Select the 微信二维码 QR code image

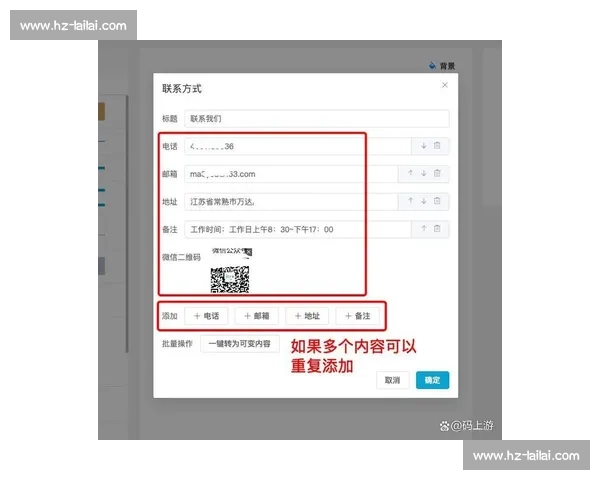[230, 279]
